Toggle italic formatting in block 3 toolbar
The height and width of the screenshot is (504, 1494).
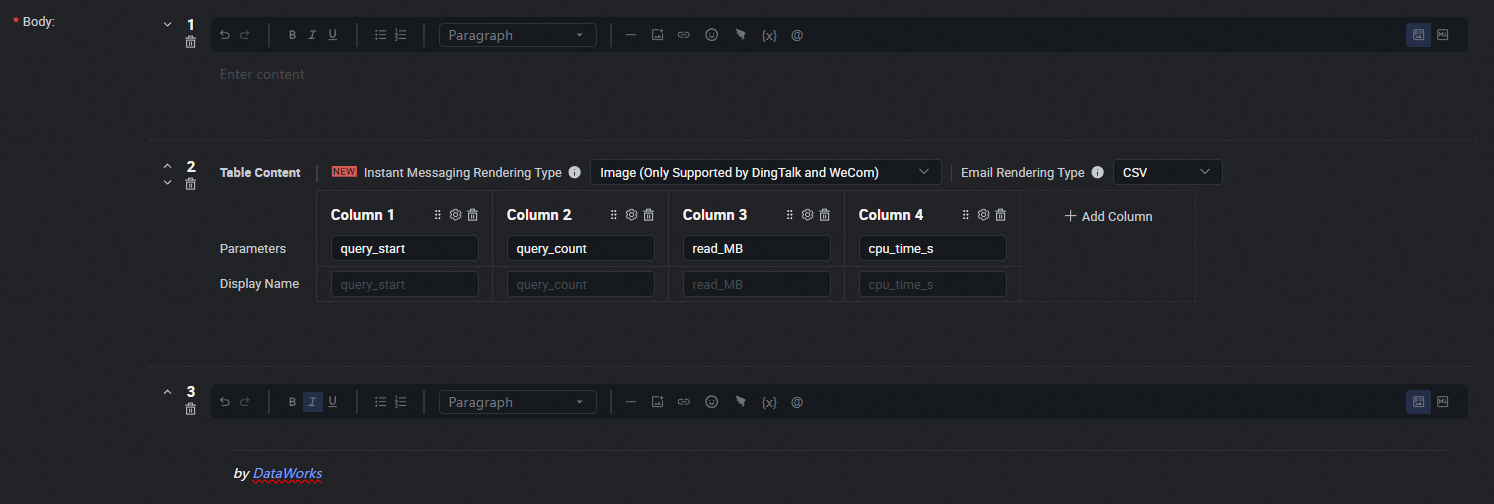click(x=312, y=402)
